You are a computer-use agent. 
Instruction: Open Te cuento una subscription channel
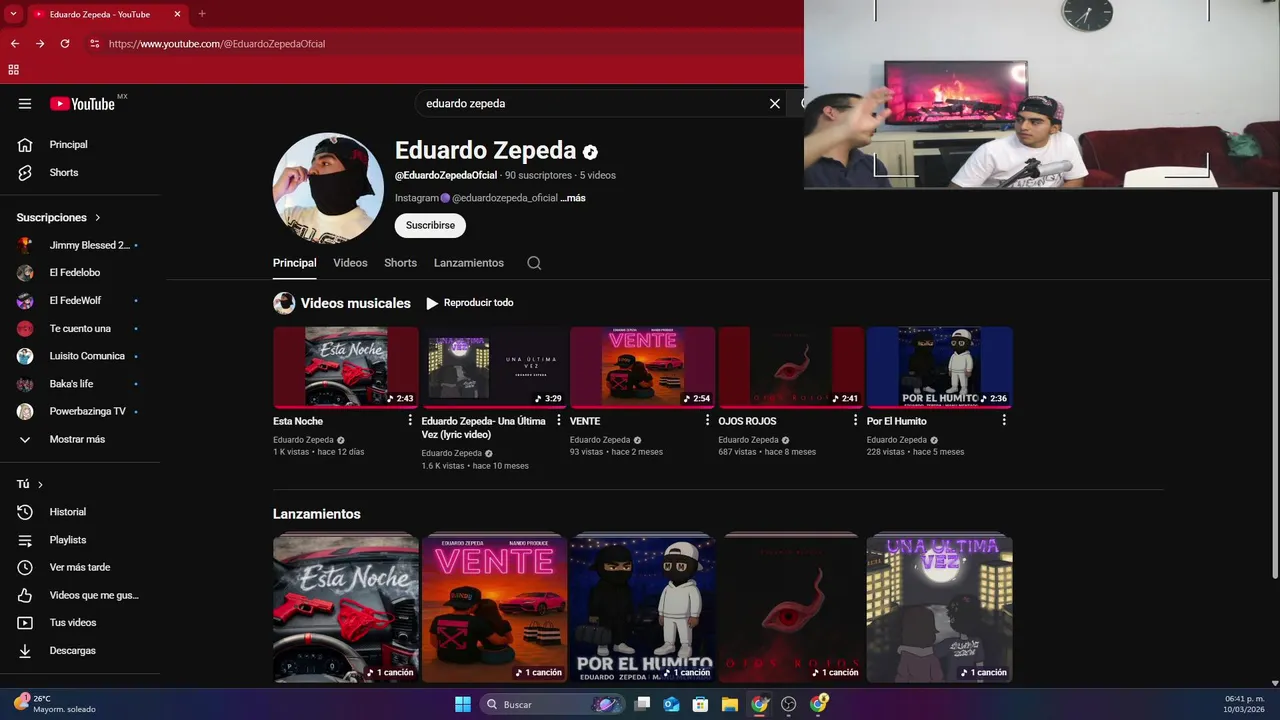coord(80,329)
